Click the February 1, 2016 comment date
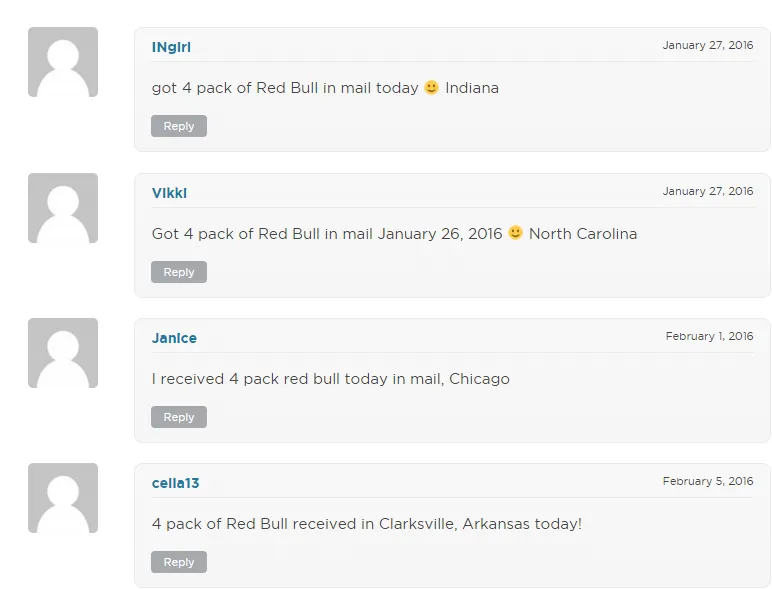Screen dimensions: 772x589 709,336
